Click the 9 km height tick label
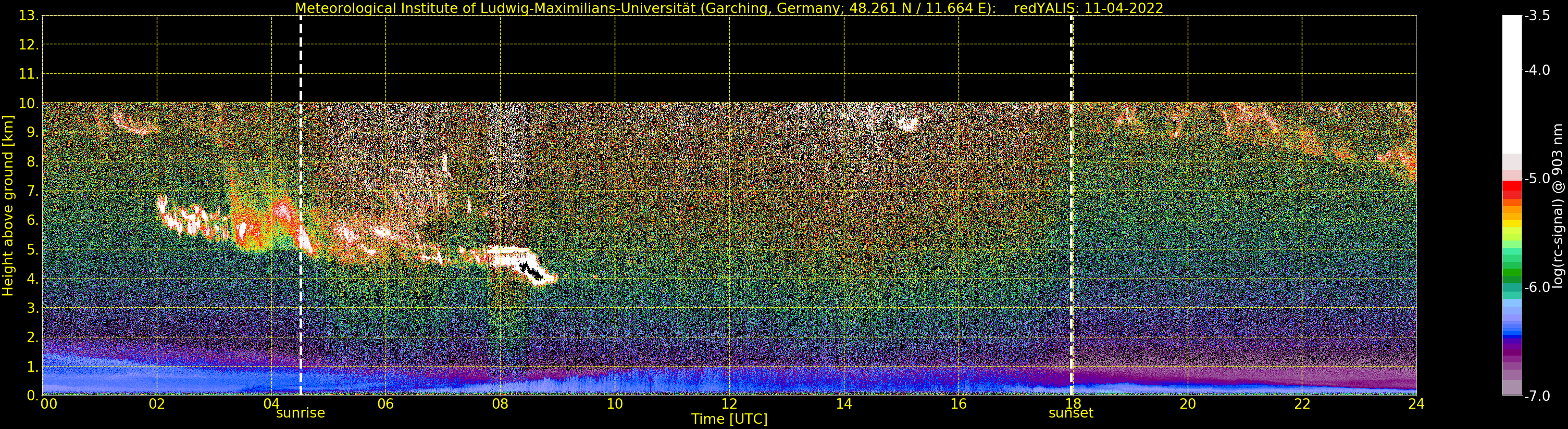Image resolution: width=1568 pixels, height=429 pixels. 32,133
